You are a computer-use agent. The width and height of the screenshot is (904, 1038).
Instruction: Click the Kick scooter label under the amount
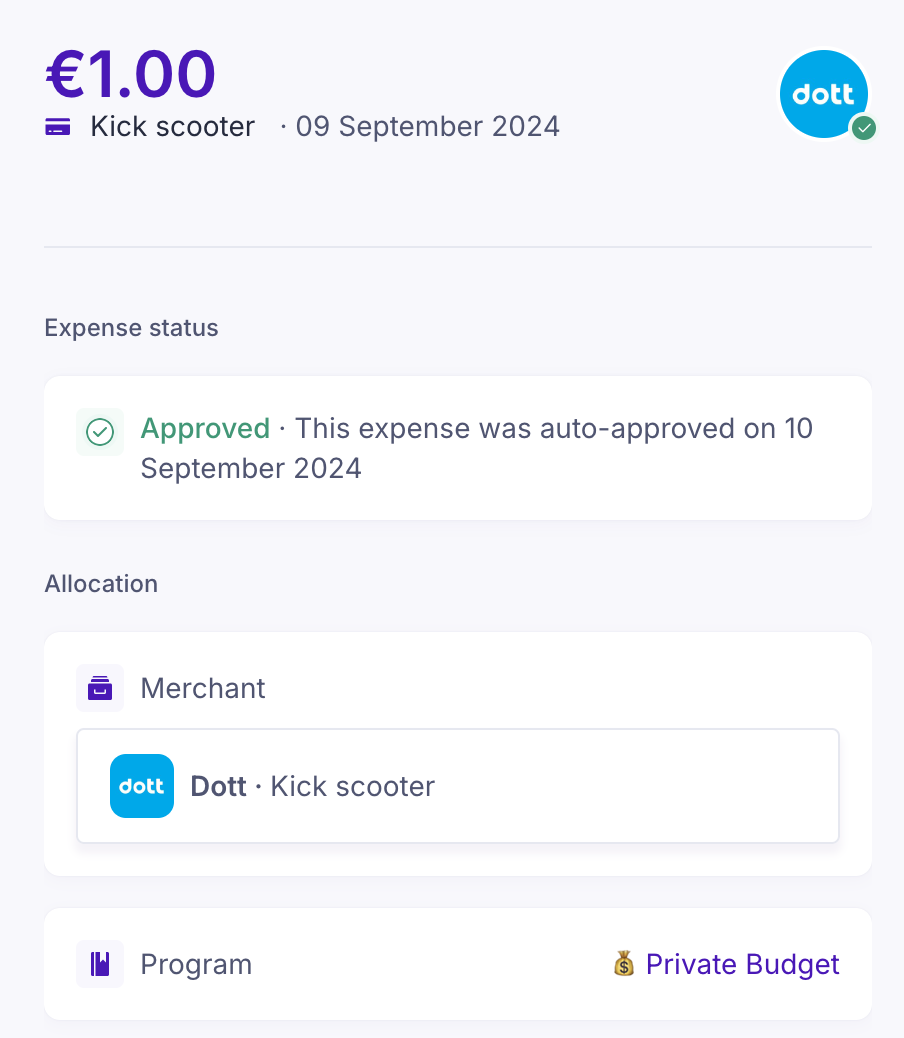point(172,127)
